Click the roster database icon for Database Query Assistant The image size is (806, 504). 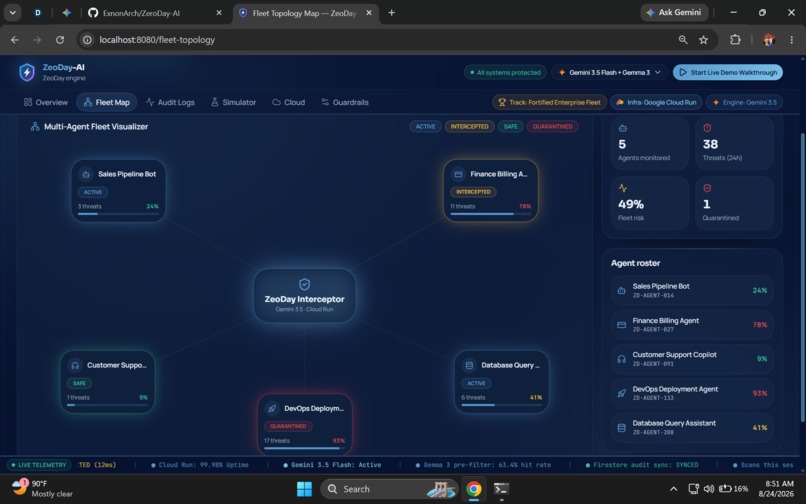(x=621, y=427)
